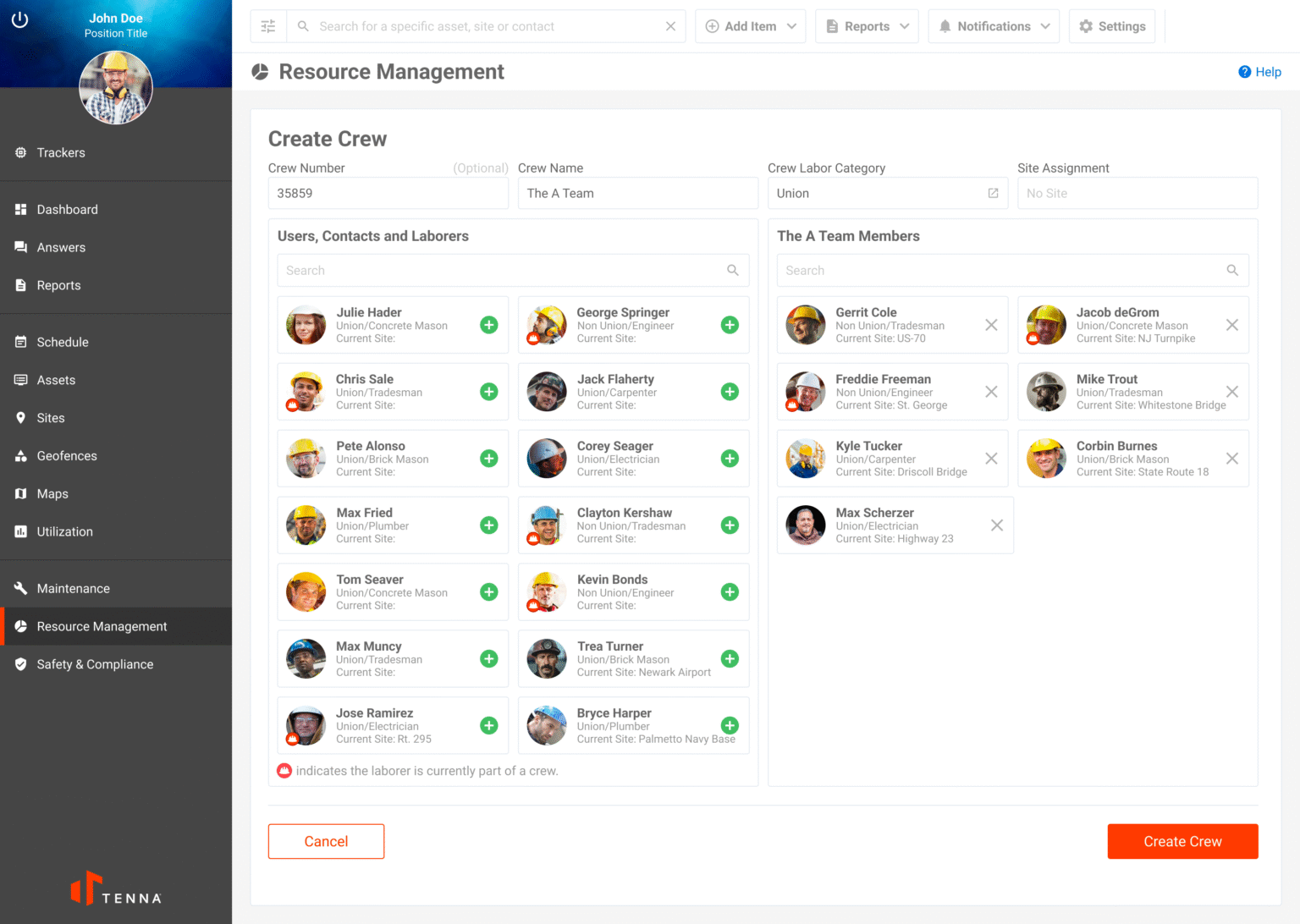This screenshot has height=924, width=1300.
Task: Open the Help link
Action: [x=1260, y=72]
